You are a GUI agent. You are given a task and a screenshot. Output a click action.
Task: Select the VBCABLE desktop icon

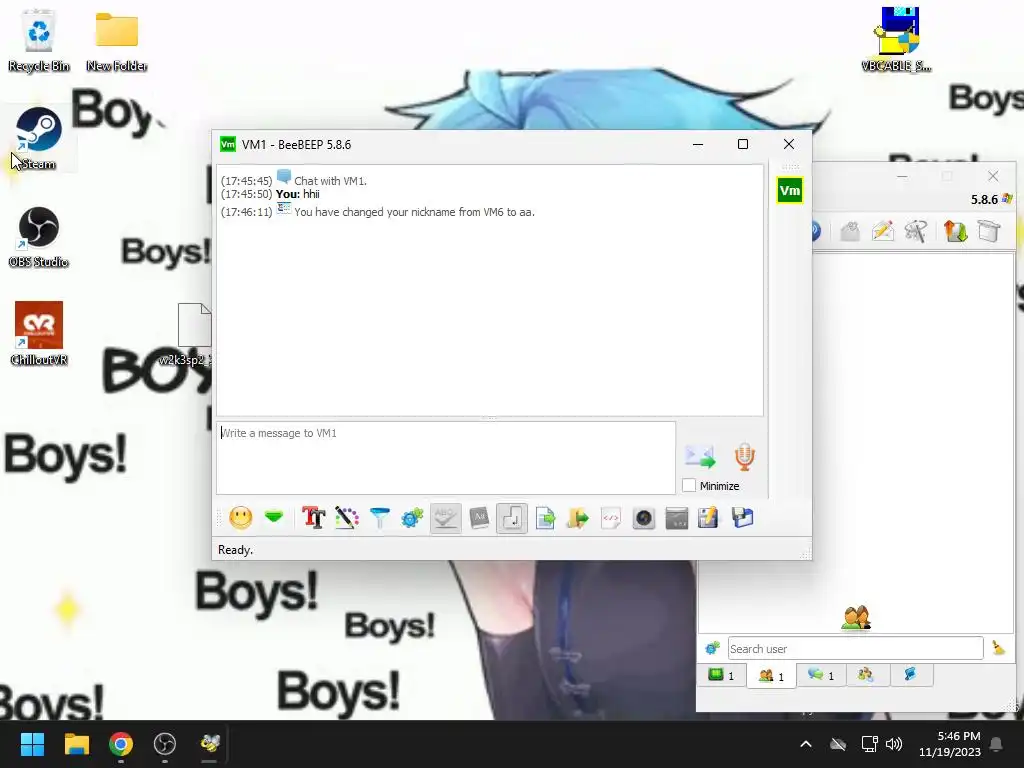897,39
